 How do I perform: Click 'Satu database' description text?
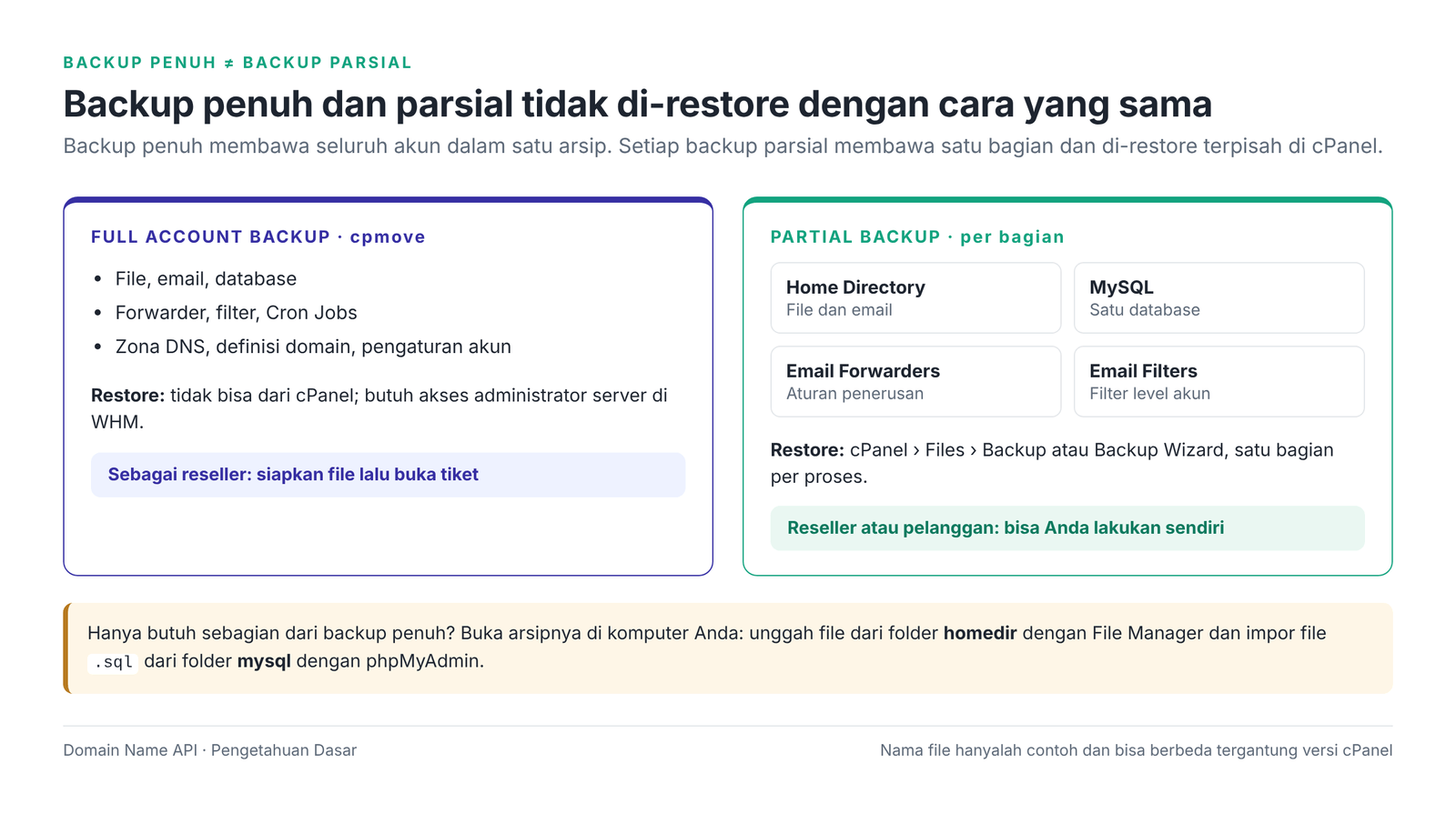(1145, 310)
